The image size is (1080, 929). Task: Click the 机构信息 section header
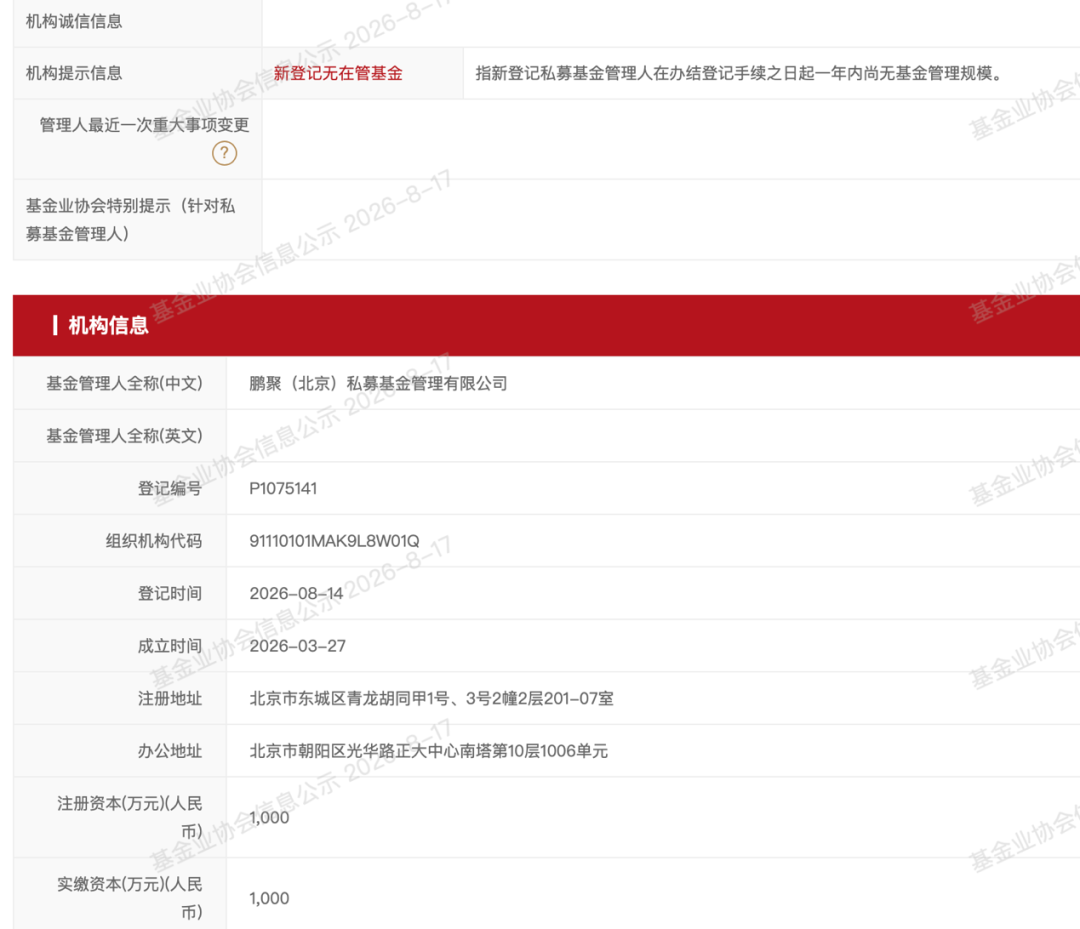coord(108,326)
